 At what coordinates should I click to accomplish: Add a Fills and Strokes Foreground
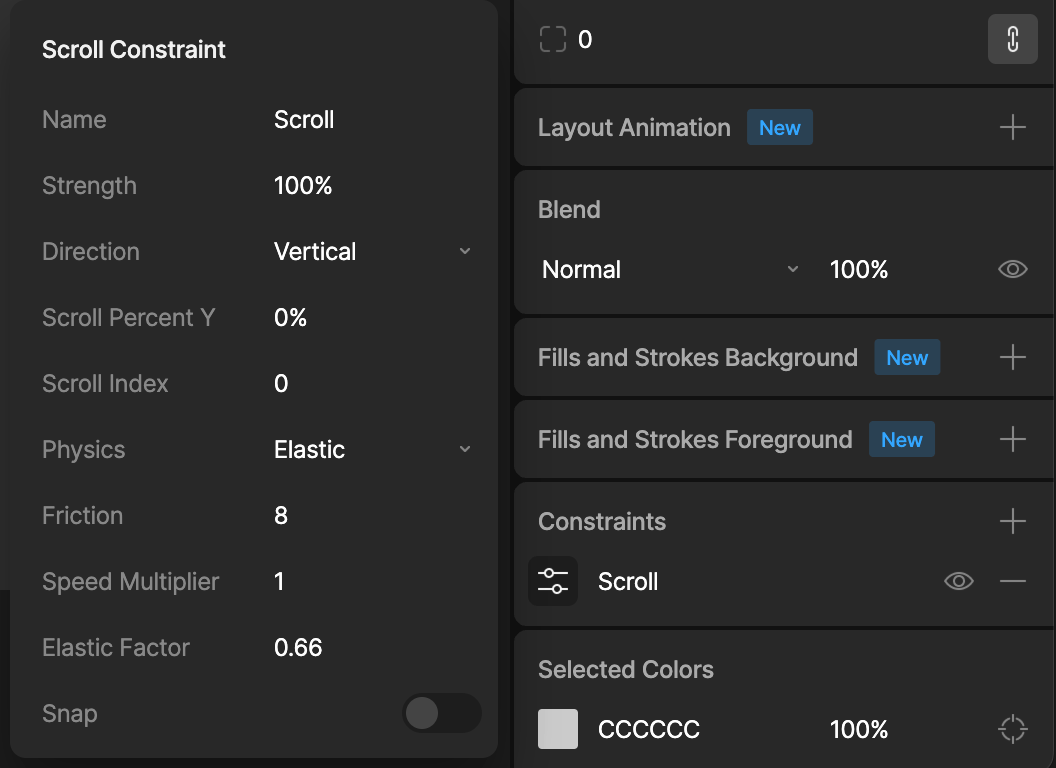click(1012, 439)
